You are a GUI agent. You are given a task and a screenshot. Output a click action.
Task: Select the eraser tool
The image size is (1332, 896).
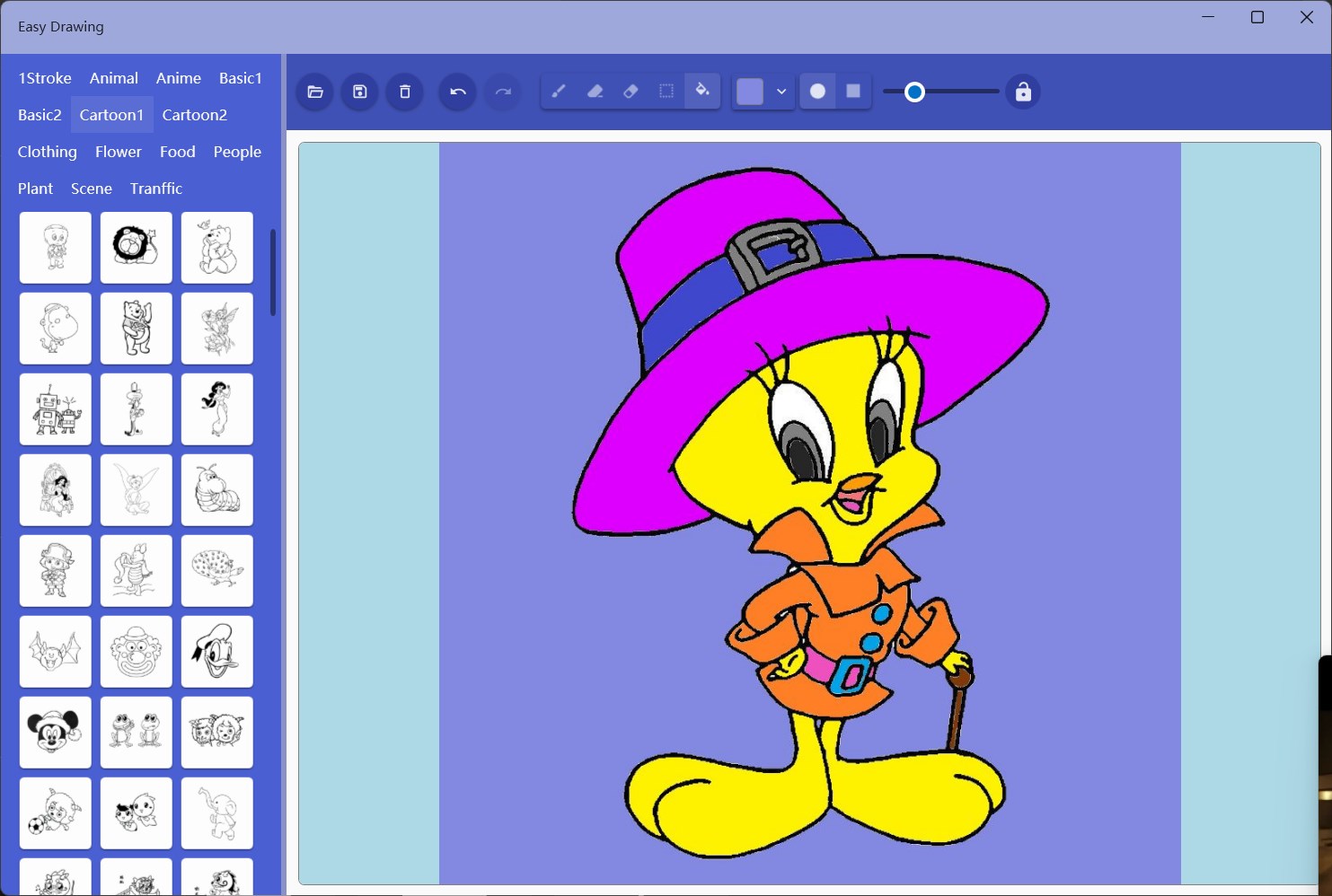point(631,91)
